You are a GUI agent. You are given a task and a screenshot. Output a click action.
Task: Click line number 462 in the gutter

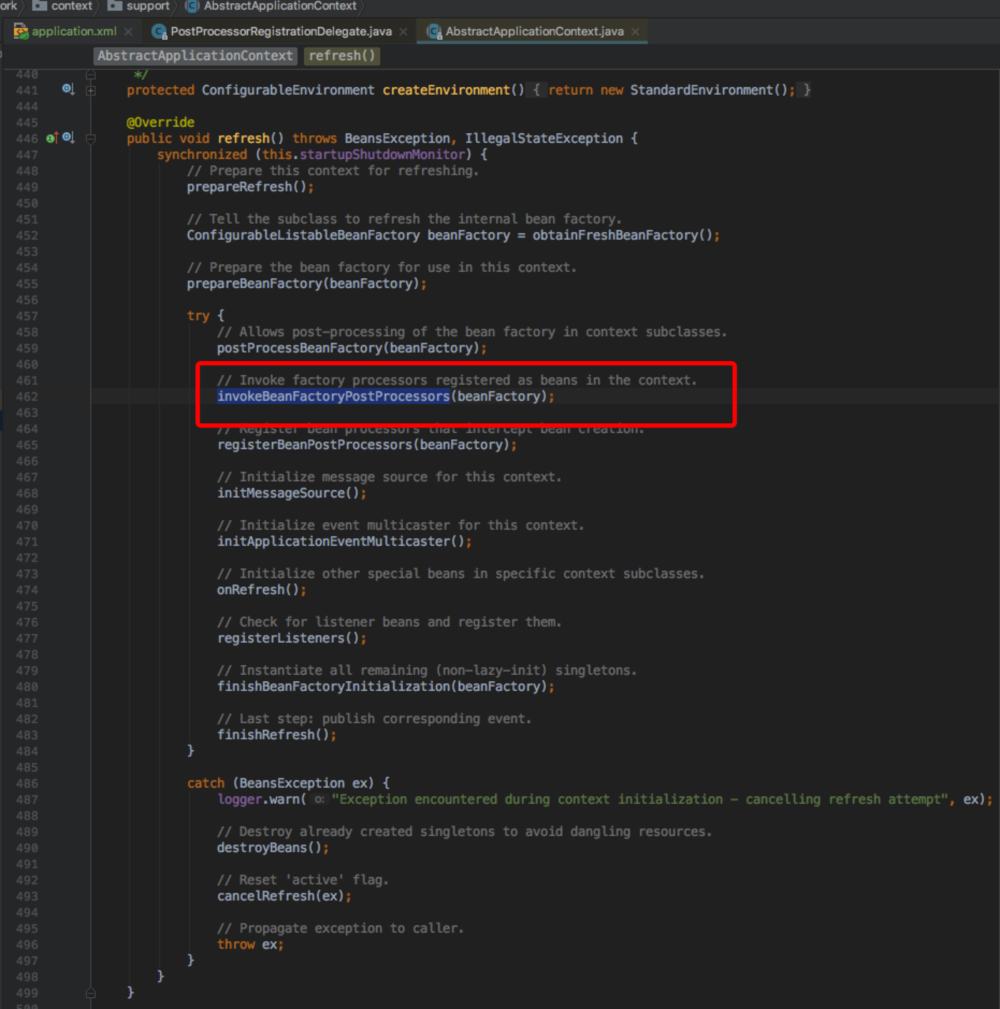click(27, 396)
